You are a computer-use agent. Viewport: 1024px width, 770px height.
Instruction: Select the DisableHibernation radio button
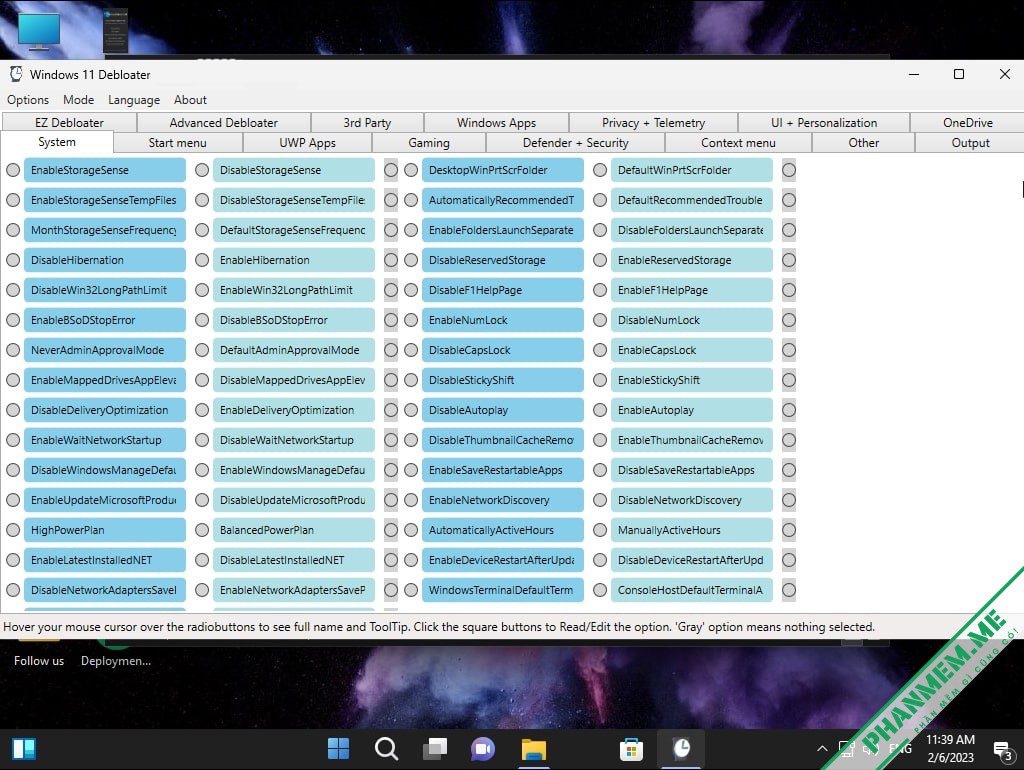click(x=13, y=261)
